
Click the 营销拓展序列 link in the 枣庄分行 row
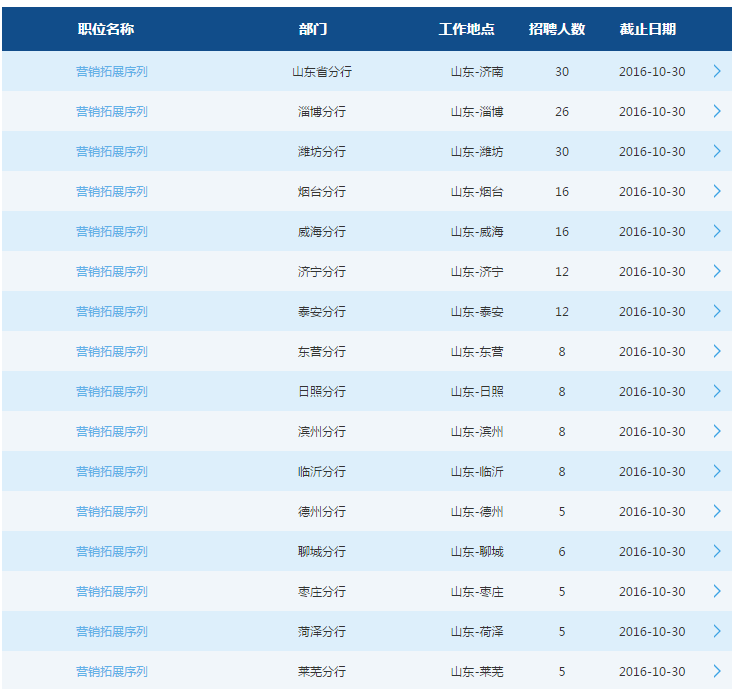(x=112, y=591)
